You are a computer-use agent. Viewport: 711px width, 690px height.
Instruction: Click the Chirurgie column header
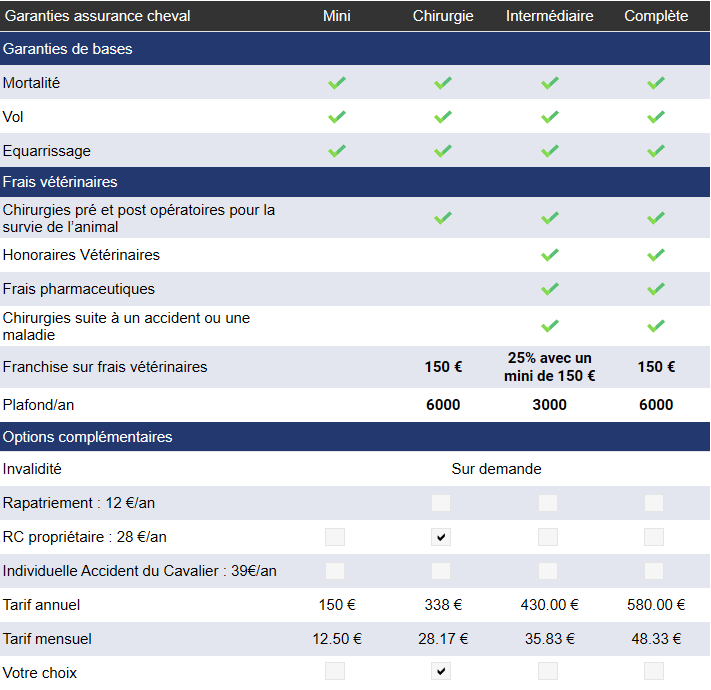click(443, 16)
